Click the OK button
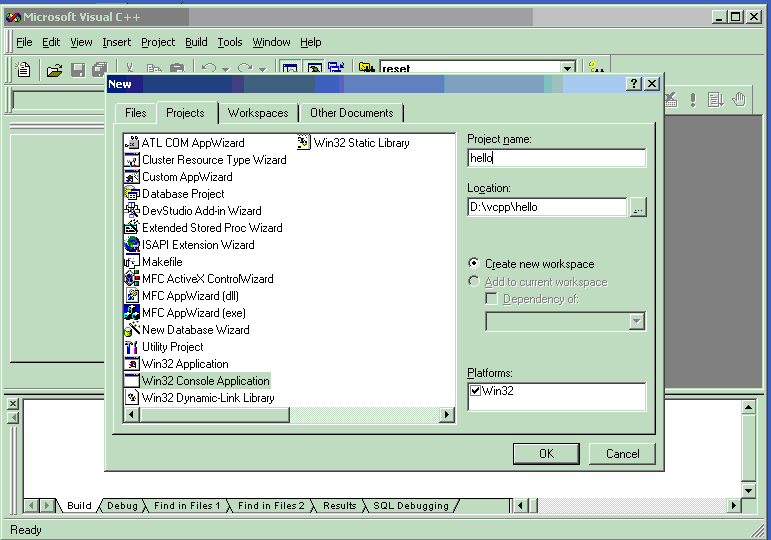Image resolution: width=771 pixels, height=540 pixels. tap(546, 453)
